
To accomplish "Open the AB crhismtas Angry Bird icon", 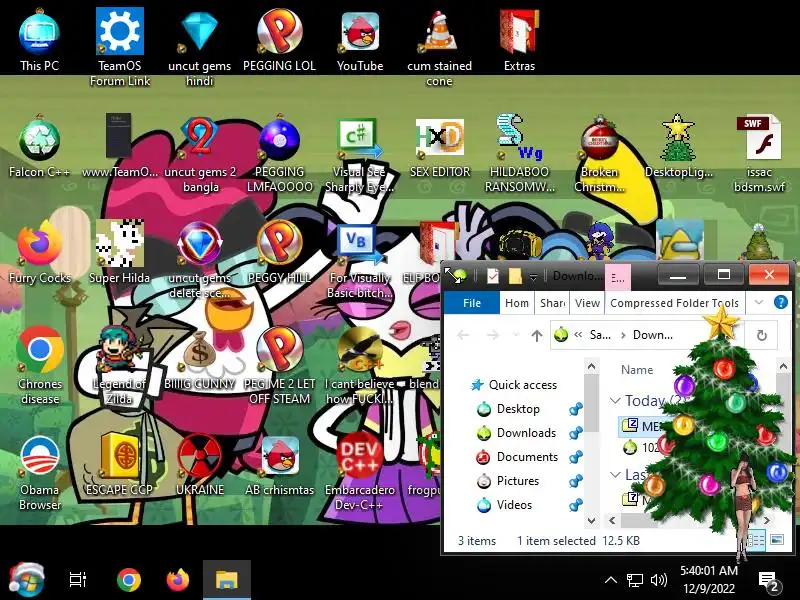I will click(280, 466).
